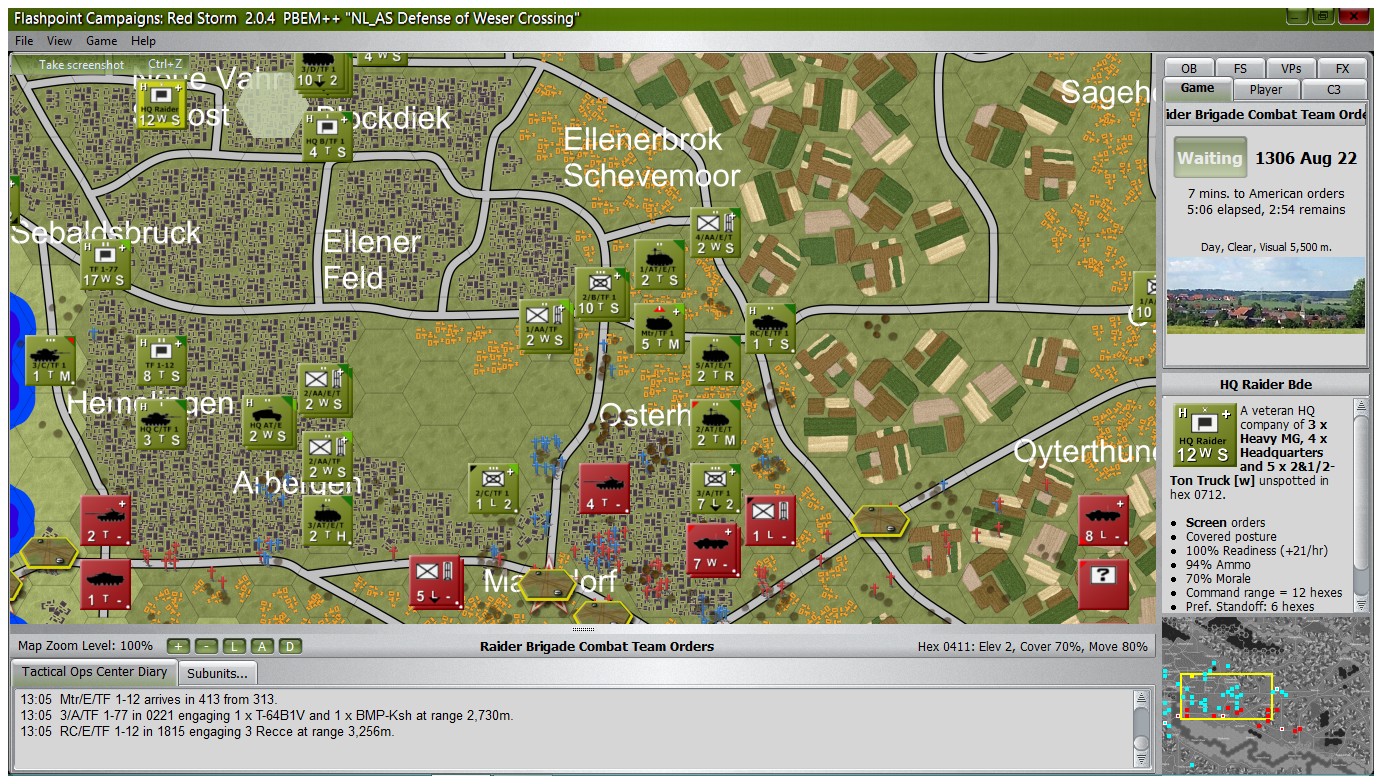Viewport: 1382px width, 784px height.
Task: Select the RC/E/TF 1 recon counter
Action: click(x=771, y=328)
